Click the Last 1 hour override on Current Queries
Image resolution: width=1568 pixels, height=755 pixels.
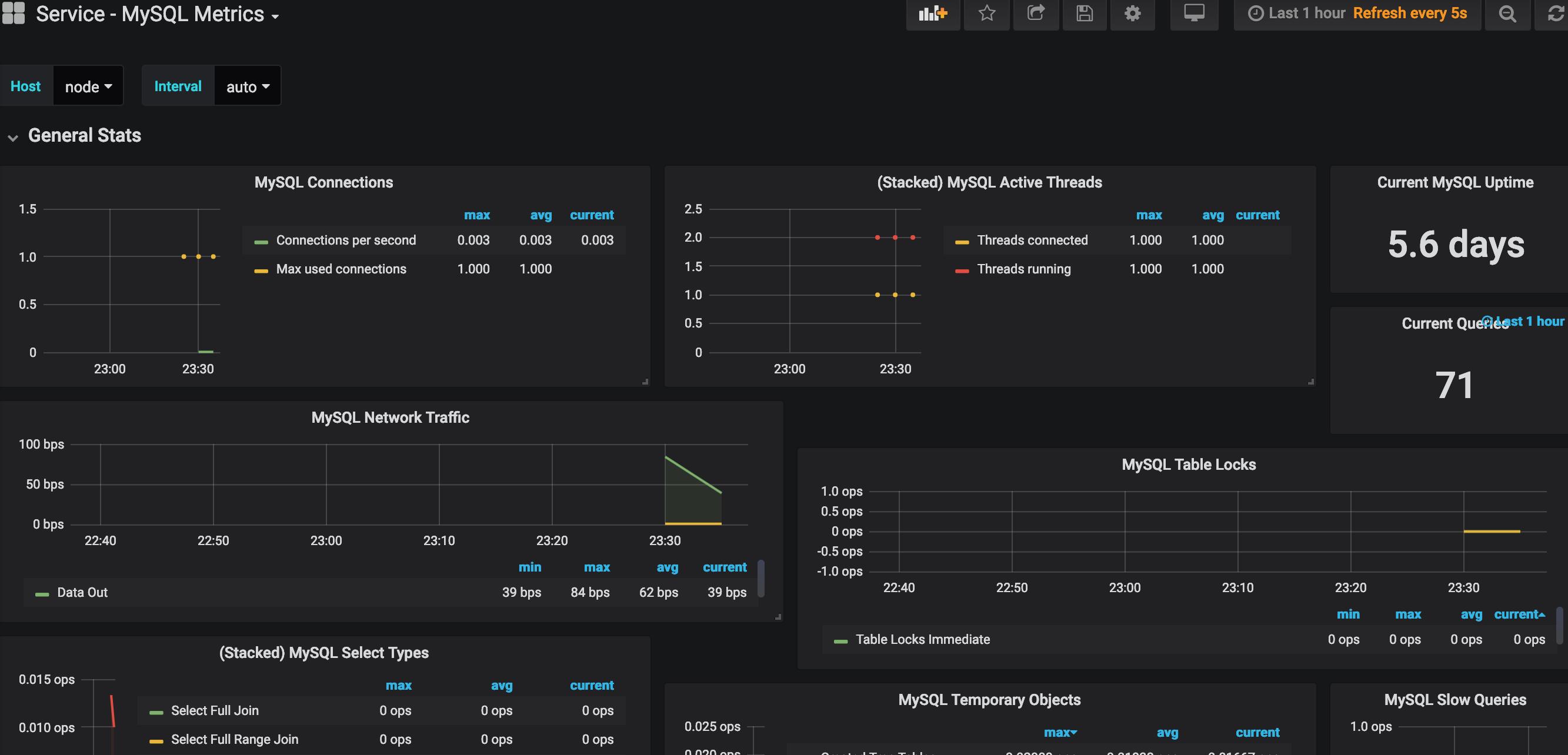[1522, 321]
